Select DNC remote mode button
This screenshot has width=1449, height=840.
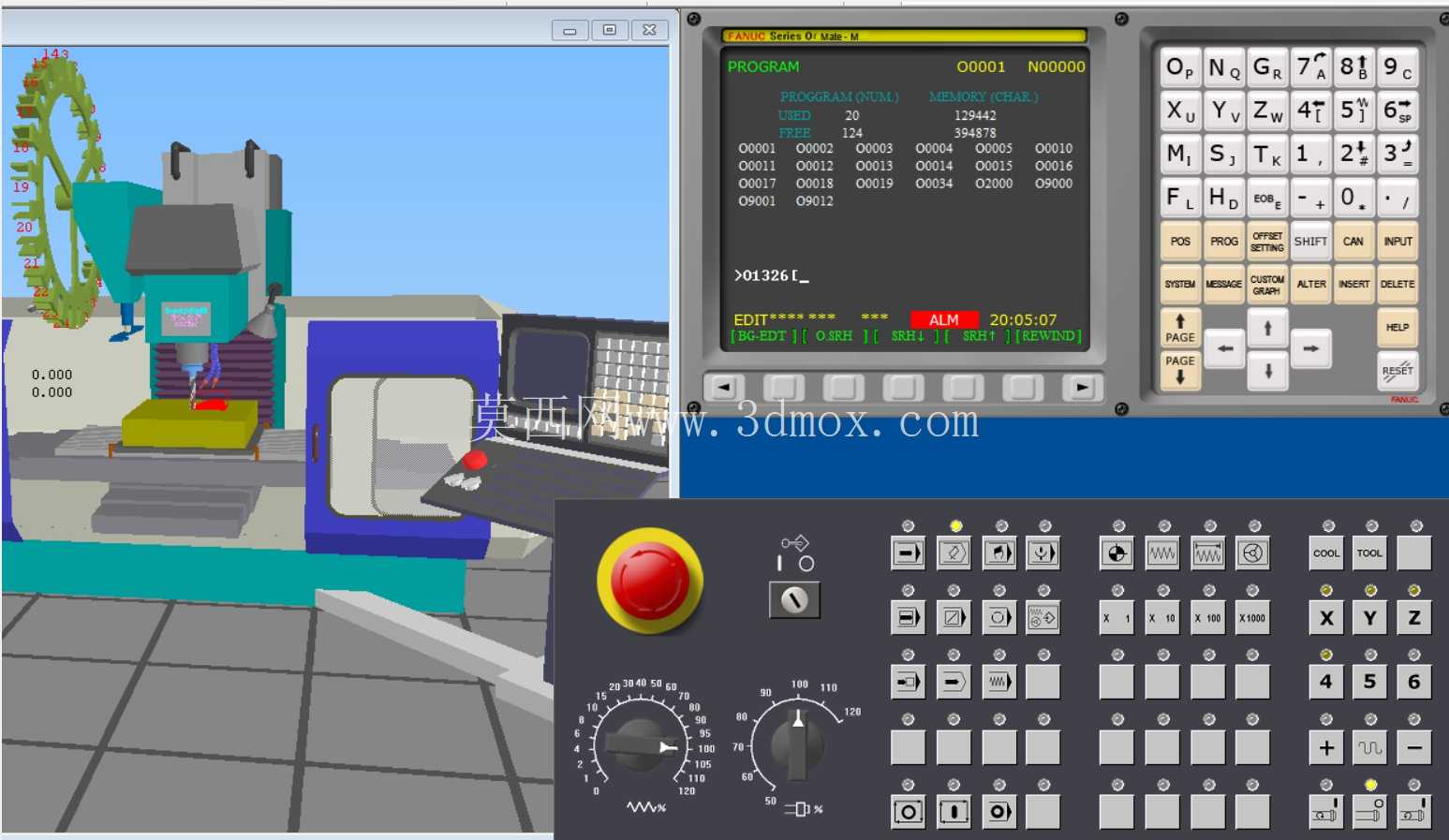click(x=1043, y=553)
